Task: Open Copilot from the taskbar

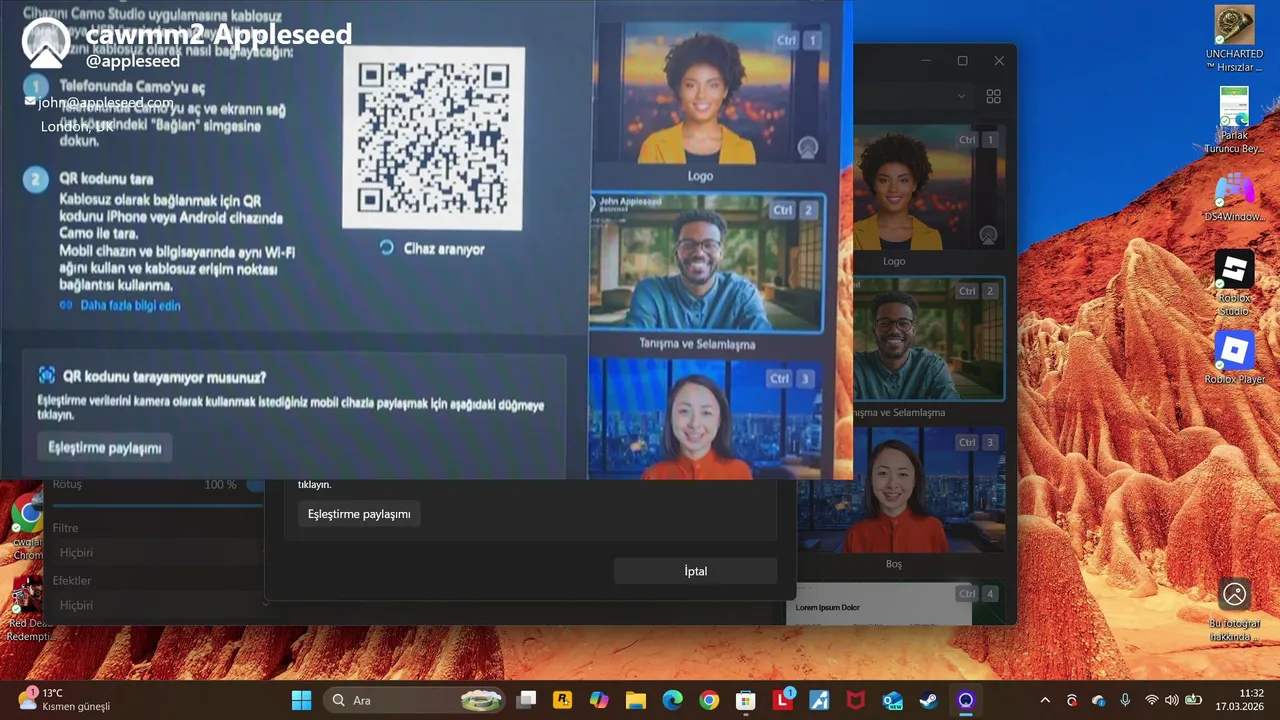Action: [x=599, y=700]
